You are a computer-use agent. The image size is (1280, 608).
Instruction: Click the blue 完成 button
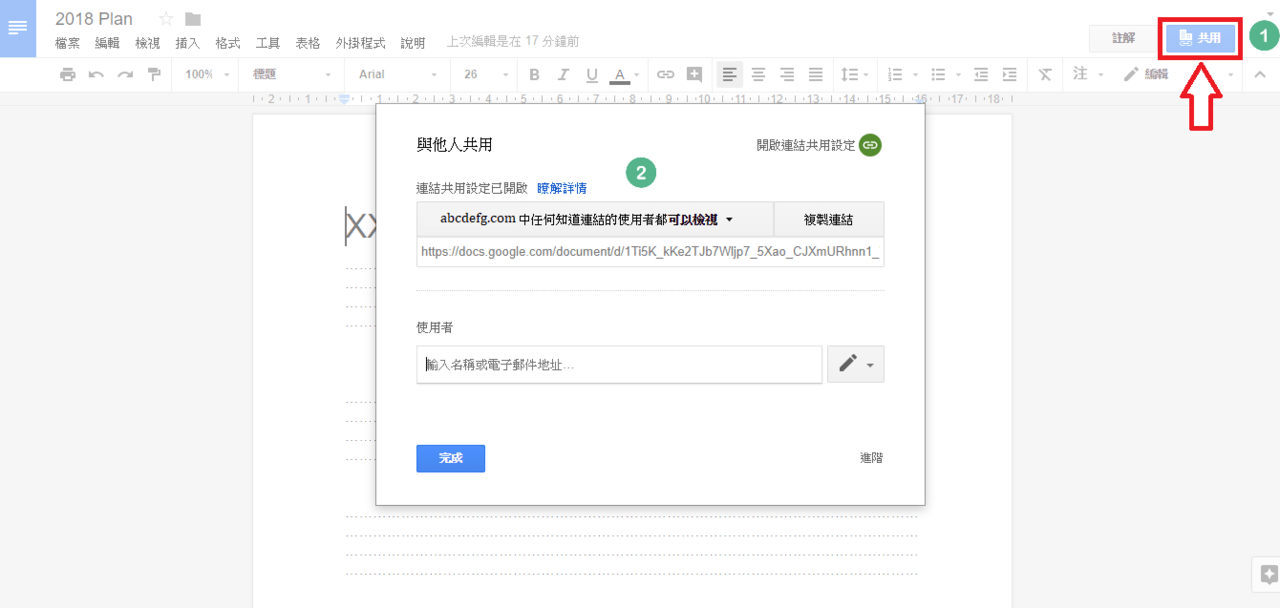tap(451, 458)
